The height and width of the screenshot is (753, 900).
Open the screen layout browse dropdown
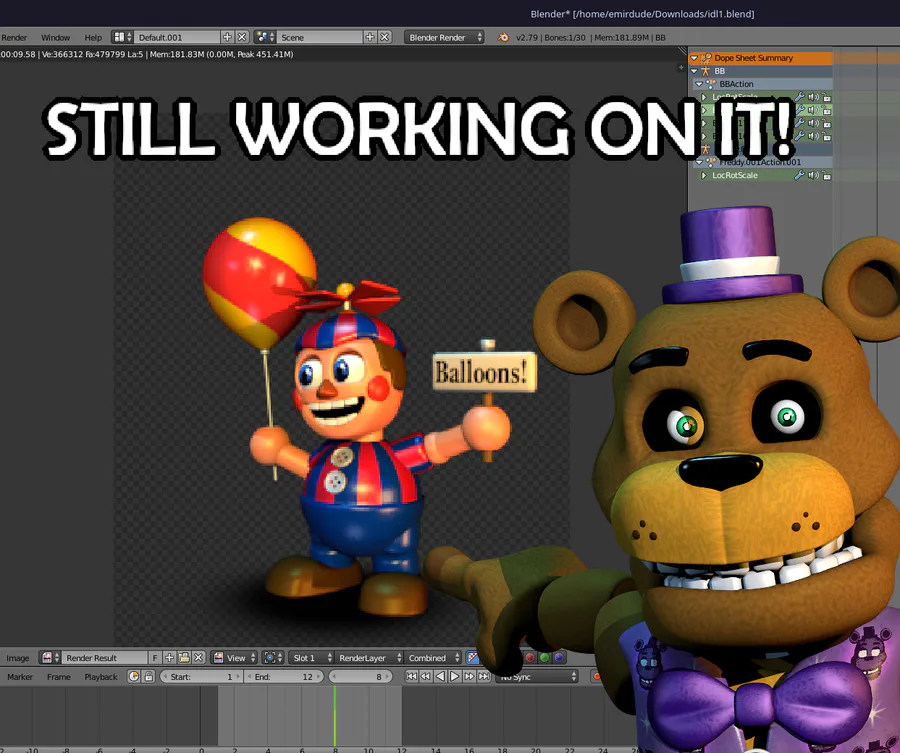click(122, 37)
